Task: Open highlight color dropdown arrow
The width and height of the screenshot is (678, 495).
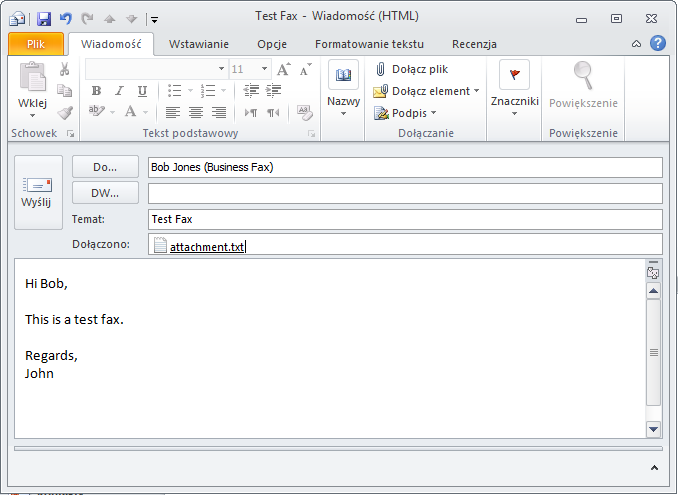Action: click(x=112, y=112)
